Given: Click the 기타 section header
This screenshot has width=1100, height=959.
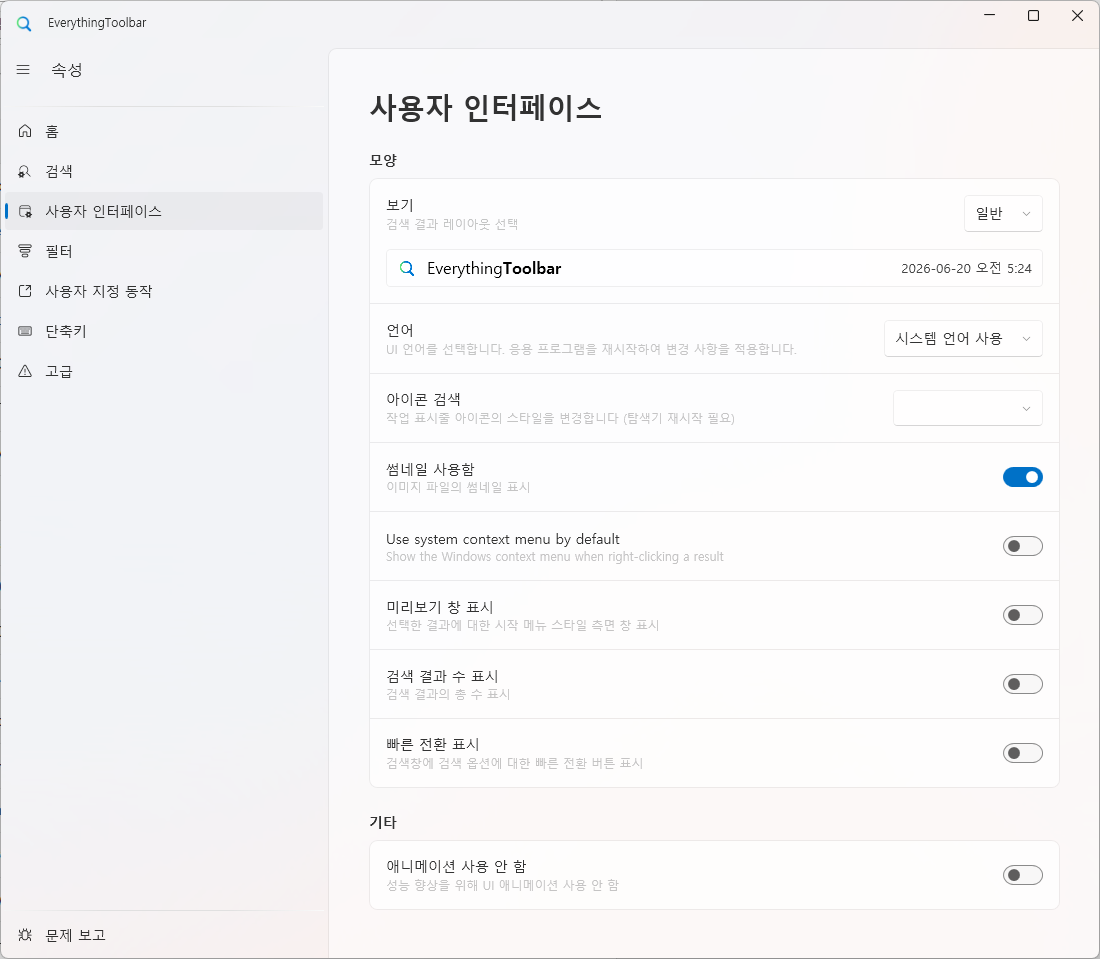Looking at the screenshot, I should click(383, 822).
